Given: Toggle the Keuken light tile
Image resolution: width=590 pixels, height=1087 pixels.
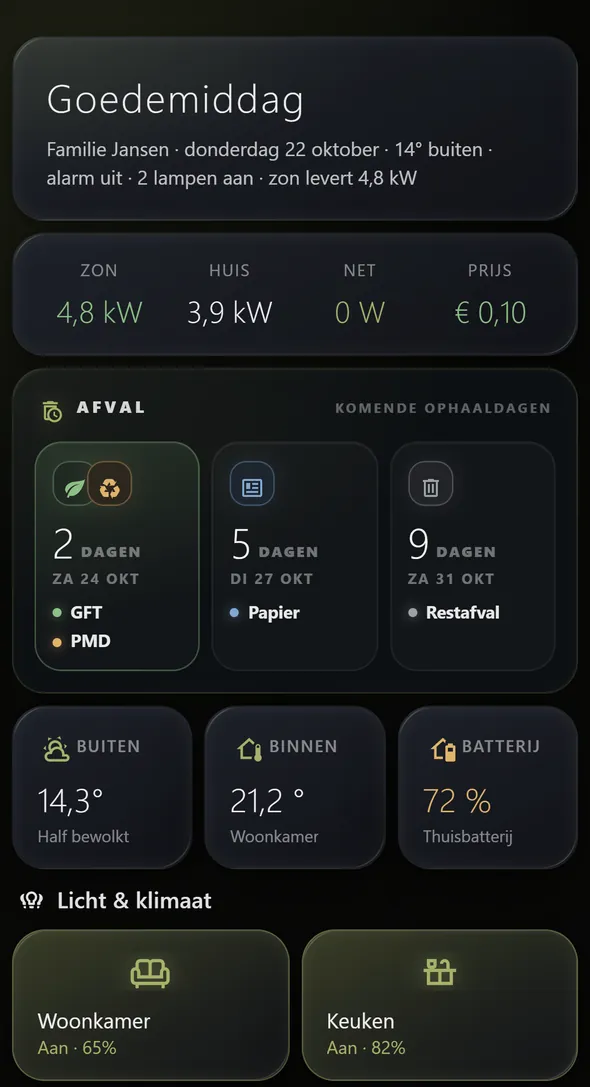Looking at the screenshot, I should click(x=440, y=1005).
